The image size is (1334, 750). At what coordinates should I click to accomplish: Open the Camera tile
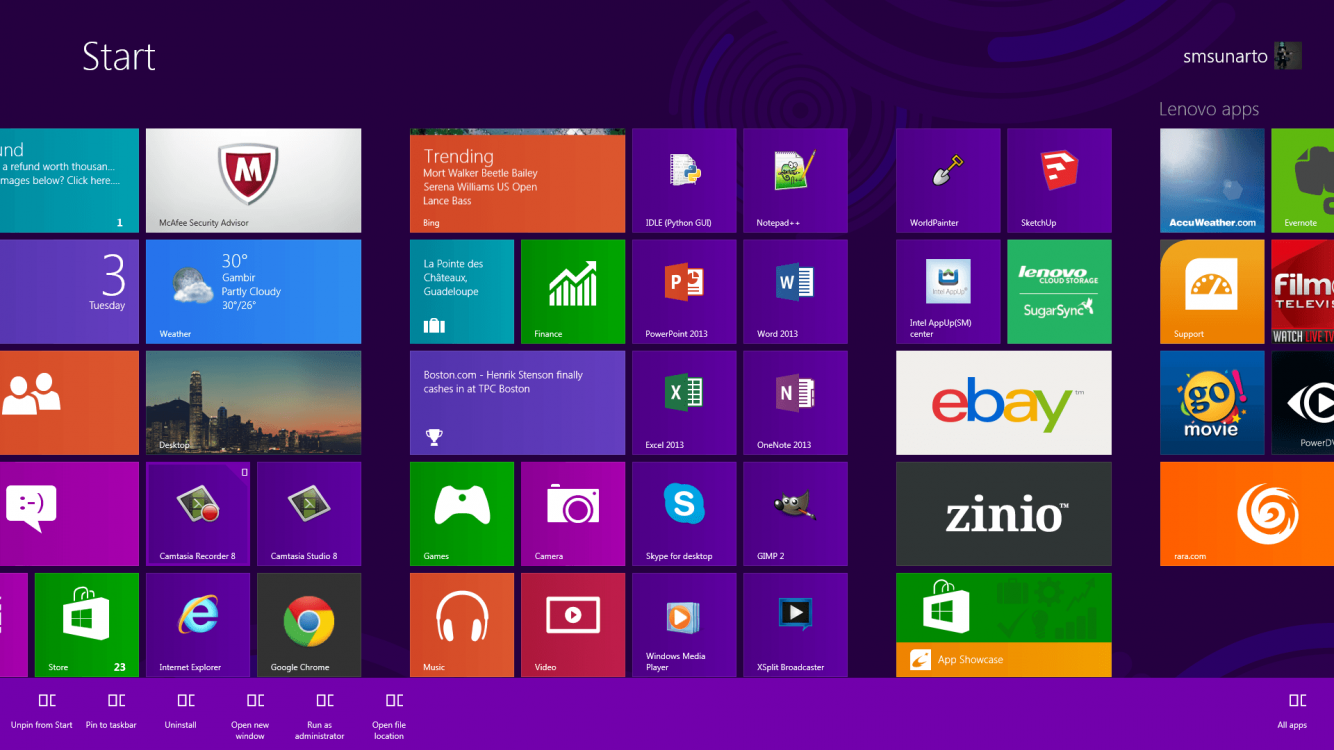[573, 514]
